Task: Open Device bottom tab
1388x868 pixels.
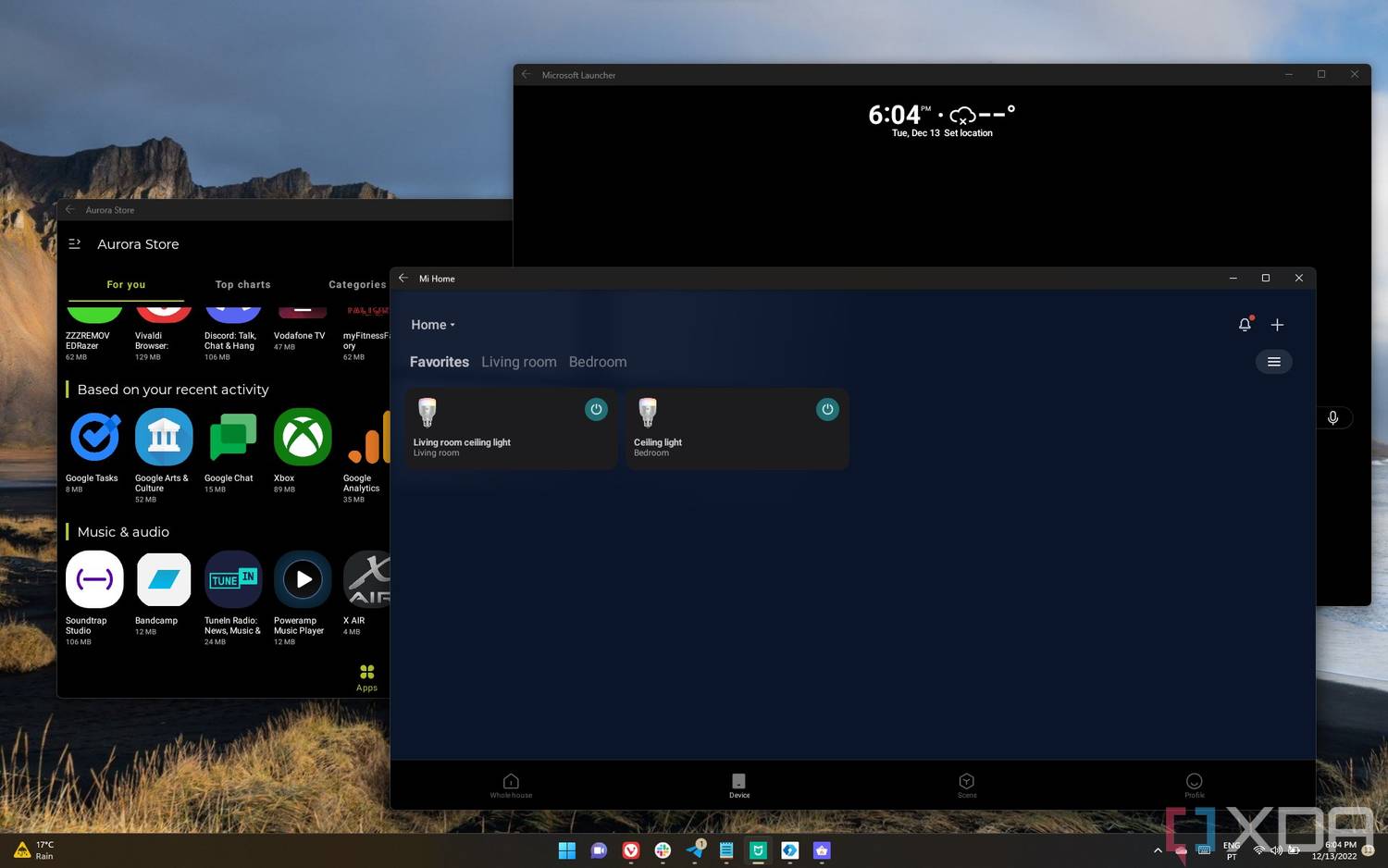Action: tap(738, 786)
